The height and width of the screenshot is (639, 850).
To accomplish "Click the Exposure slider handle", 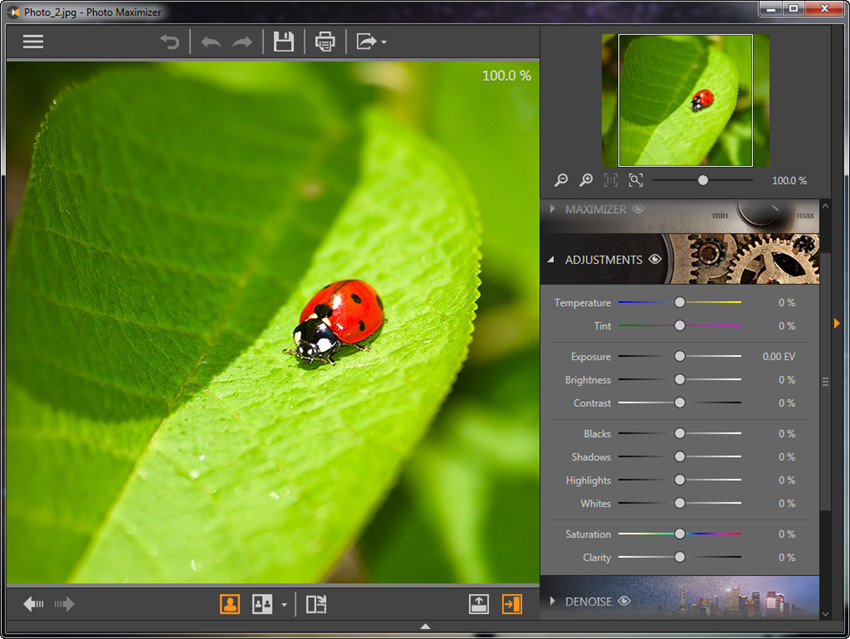I will (x=679, y=356).
